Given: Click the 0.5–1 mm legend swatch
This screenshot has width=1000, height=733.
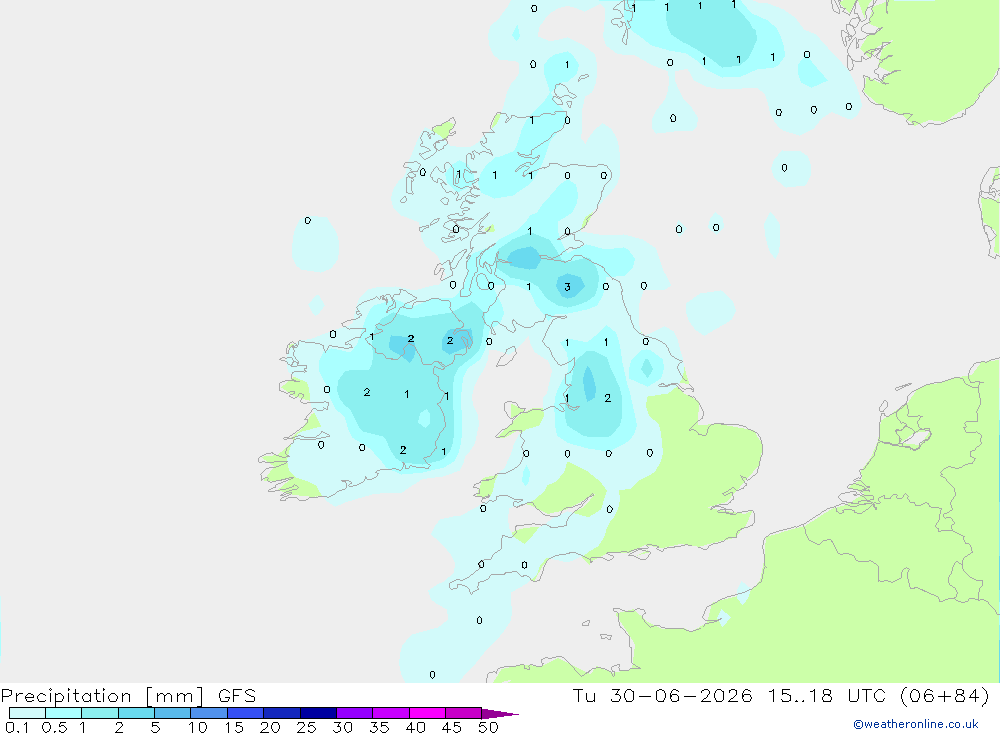Looking at the screenshot, I should 63,713.
